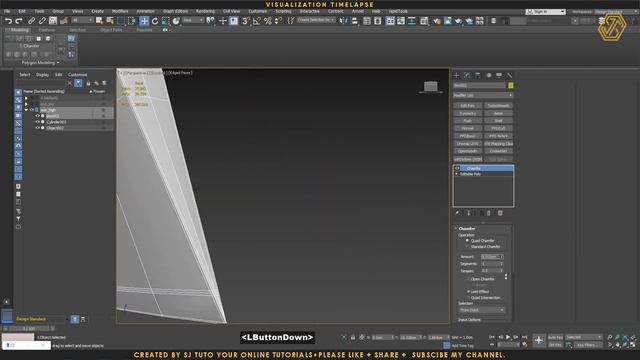This screenshot has width=640, height=360.
Task: Open the Motion command panel tab
Action: tap(488, 76)
